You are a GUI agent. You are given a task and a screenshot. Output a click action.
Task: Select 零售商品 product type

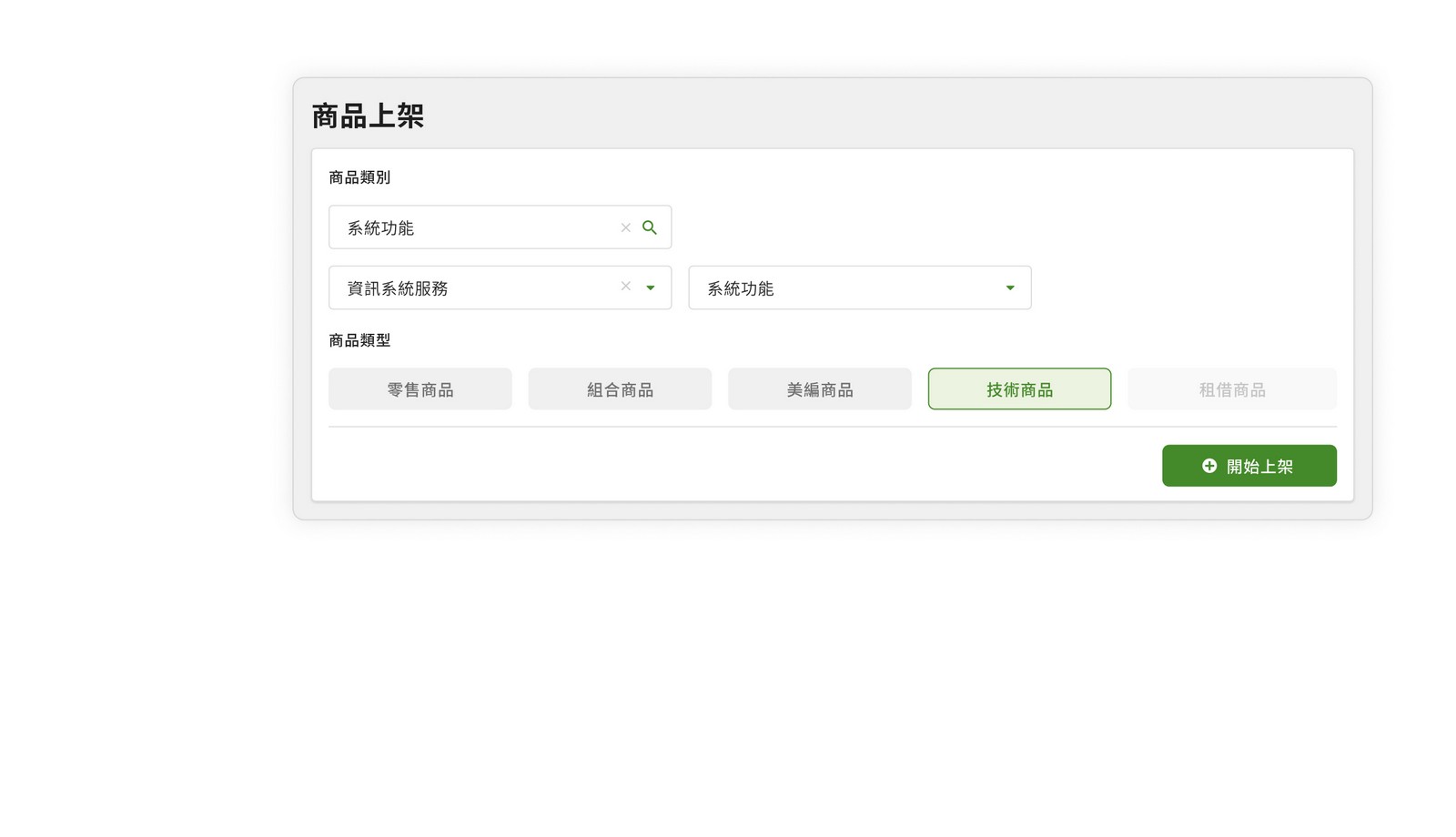(420, 388)
